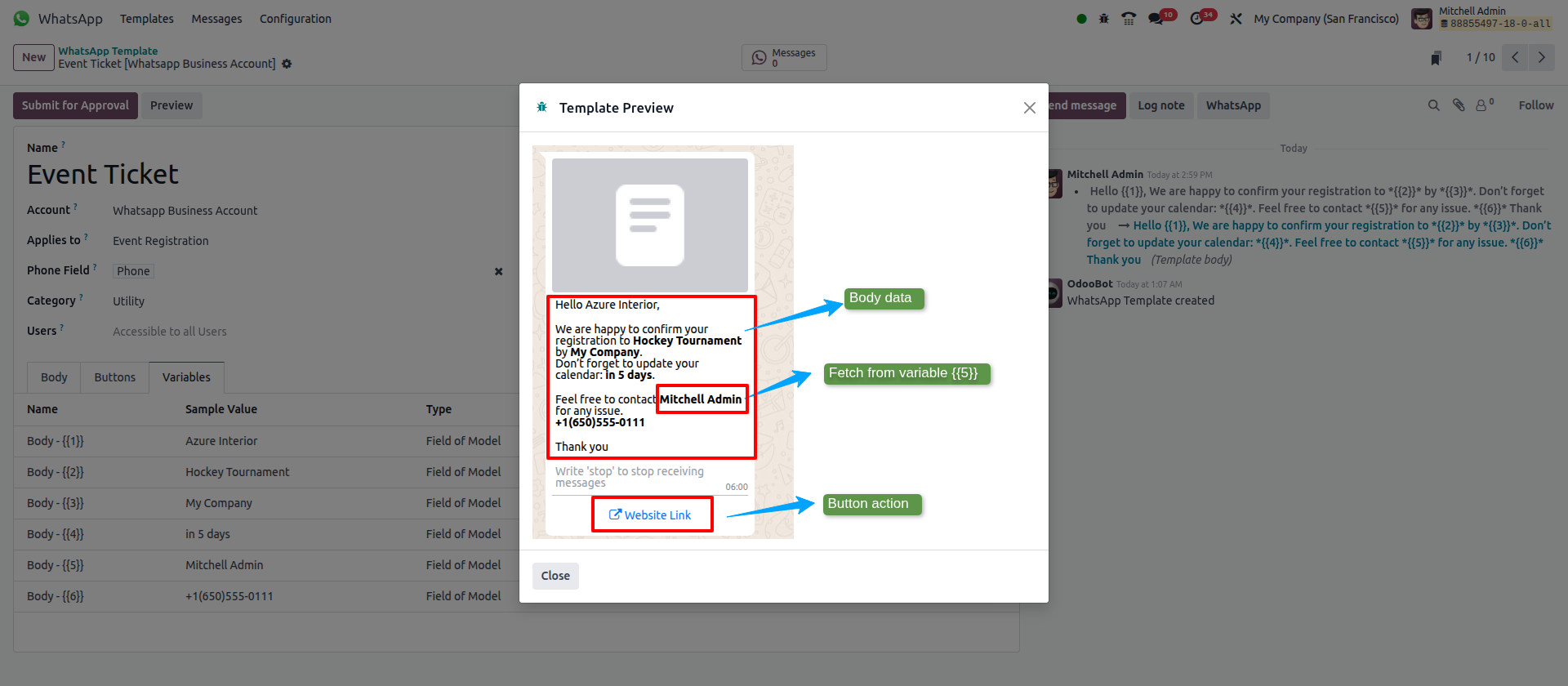The height and width of the screenshot is (686, 1568).
Task: Remove the Phone tag with x
Action: 498,271
